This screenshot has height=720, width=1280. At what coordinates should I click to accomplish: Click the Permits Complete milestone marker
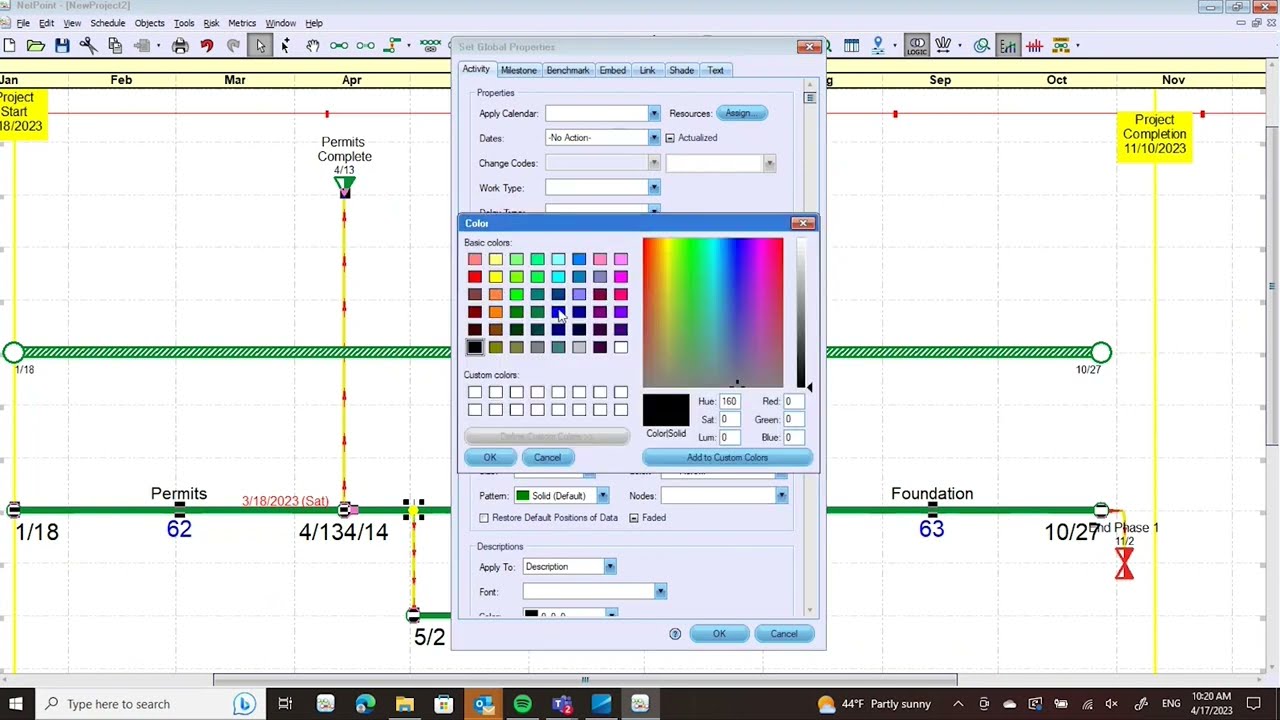[344, 186]
